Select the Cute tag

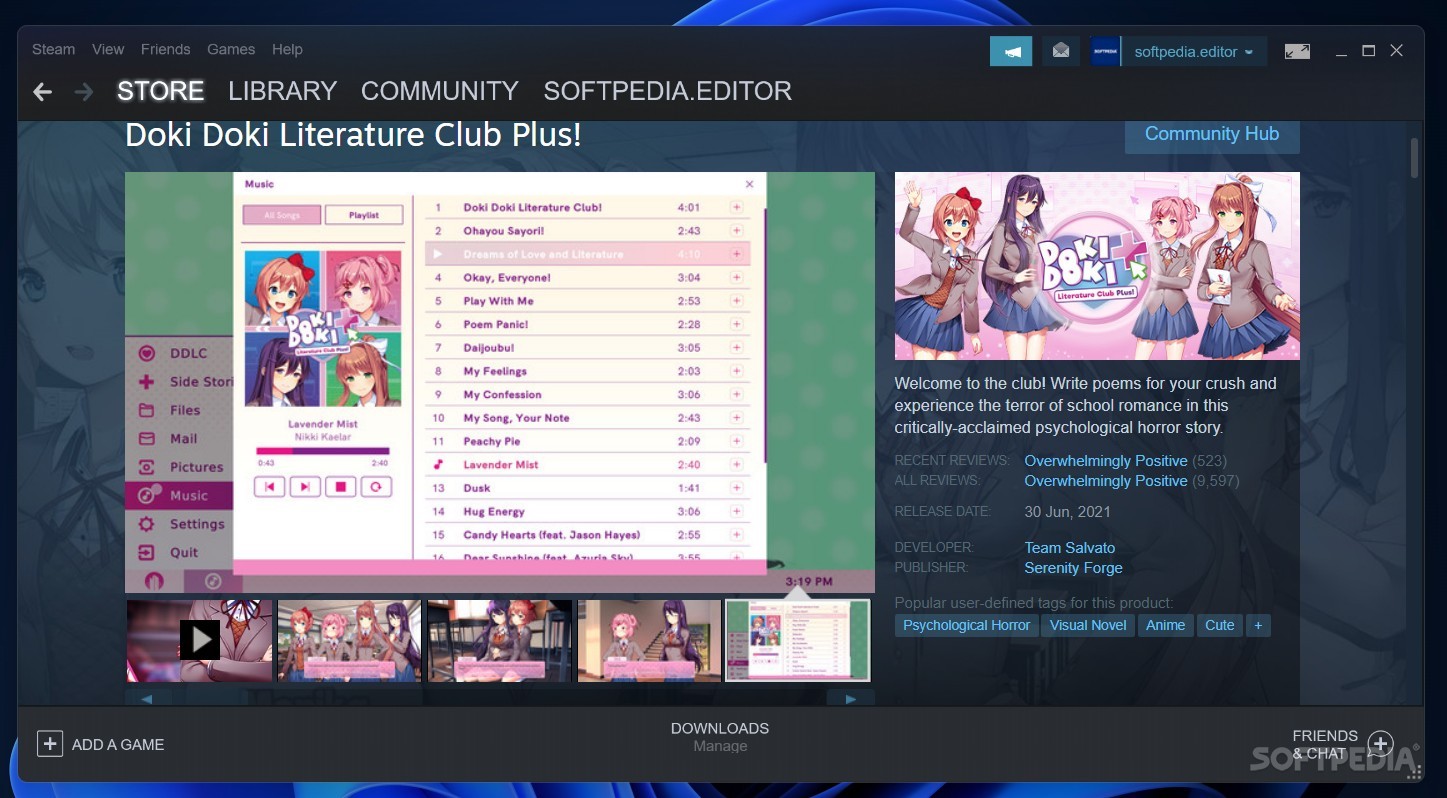(1219, 625)
